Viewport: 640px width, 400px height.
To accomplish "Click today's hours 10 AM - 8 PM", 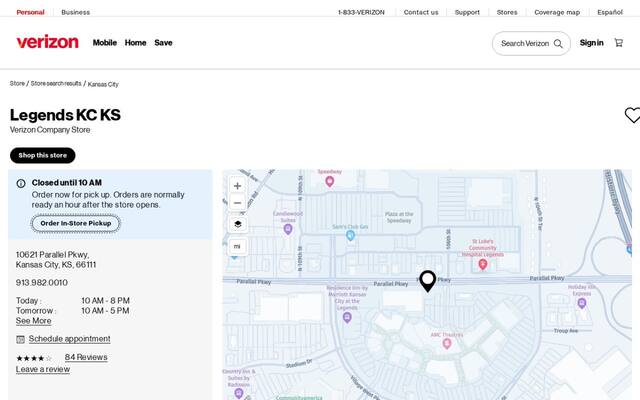I will coord(105,301).
